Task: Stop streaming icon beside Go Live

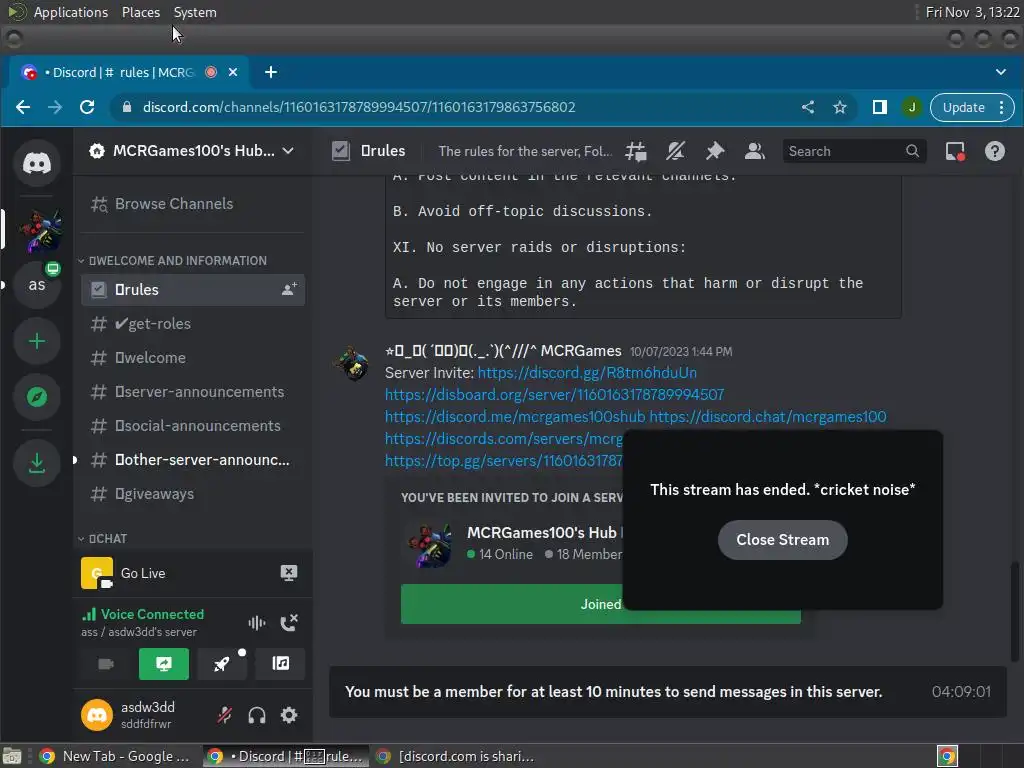Action: click(289, 573)
